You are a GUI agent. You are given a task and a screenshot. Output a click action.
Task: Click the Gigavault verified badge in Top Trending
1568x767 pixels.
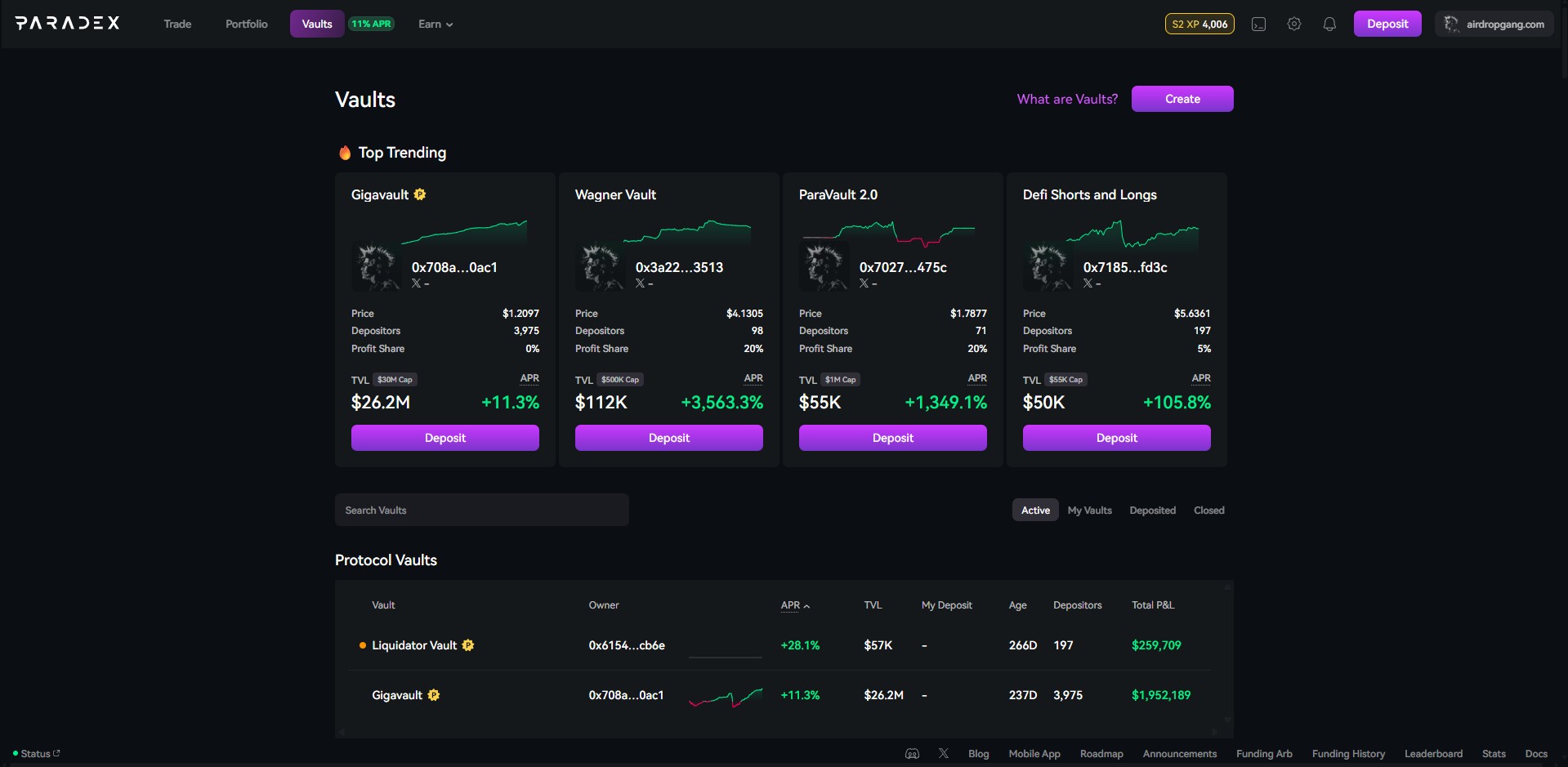pos(420,194)
